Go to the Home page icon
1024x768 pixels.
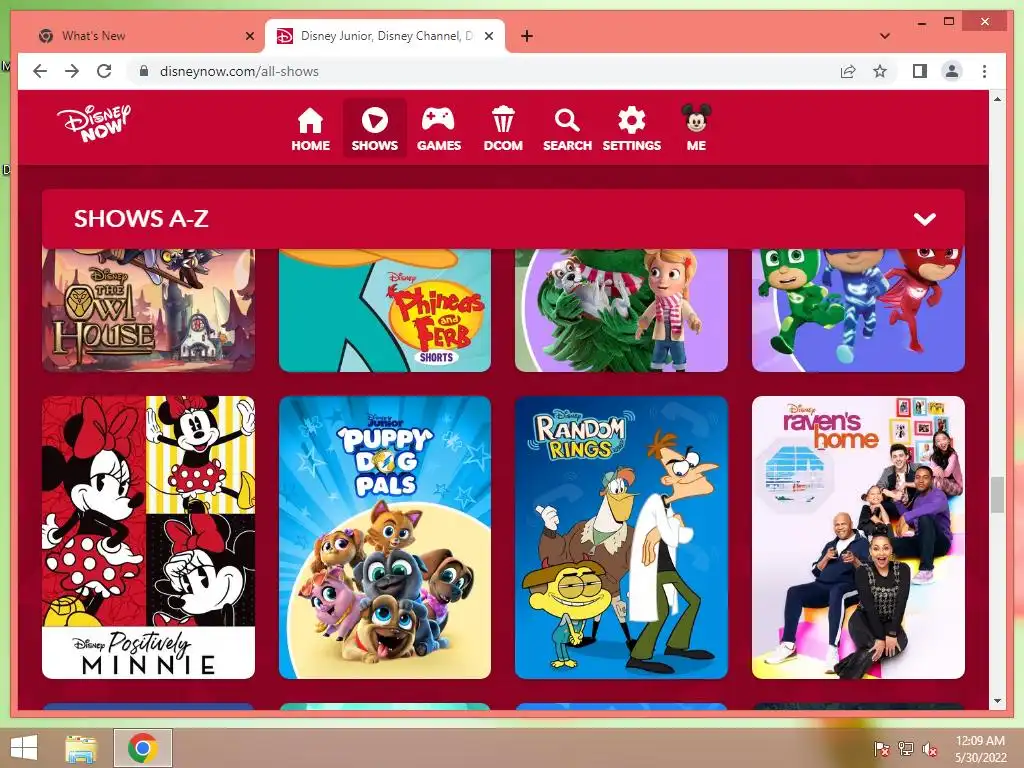310,129
